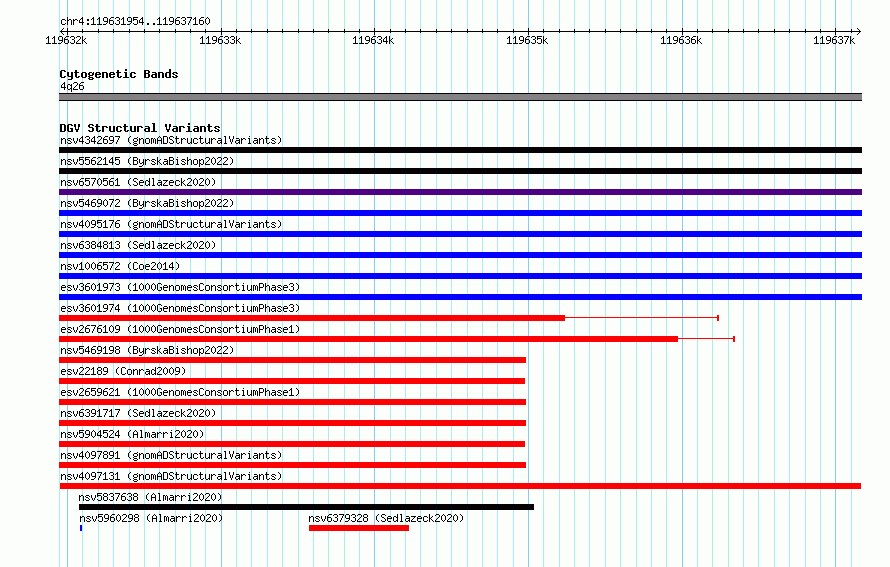Click the blue bar under nsv4095176

[460, 234]
